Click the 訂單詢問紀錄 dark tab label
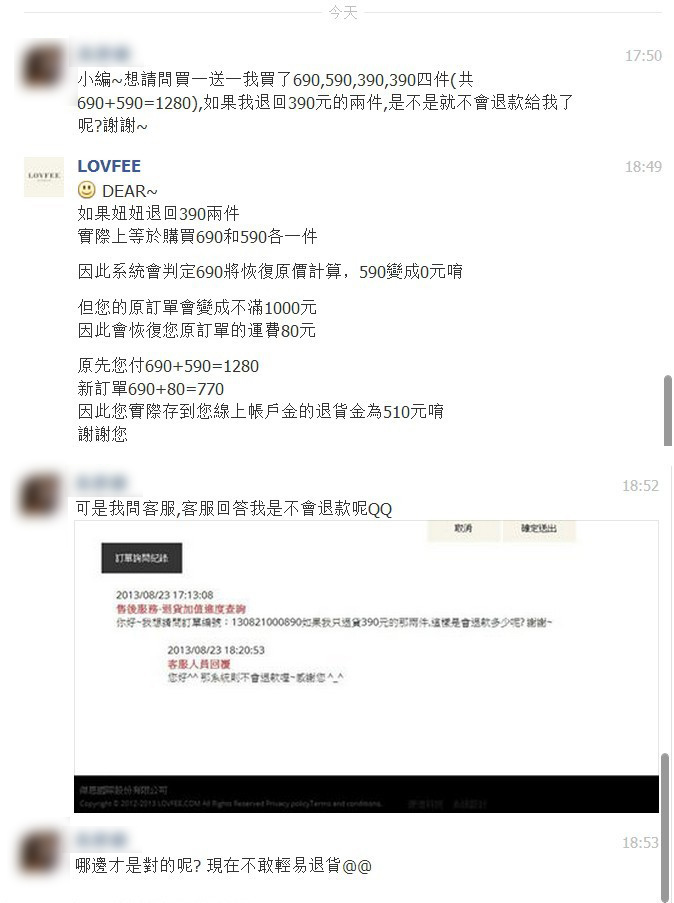Image resolution: width=674 pixels, height=903 pixels. coord(142,558)
